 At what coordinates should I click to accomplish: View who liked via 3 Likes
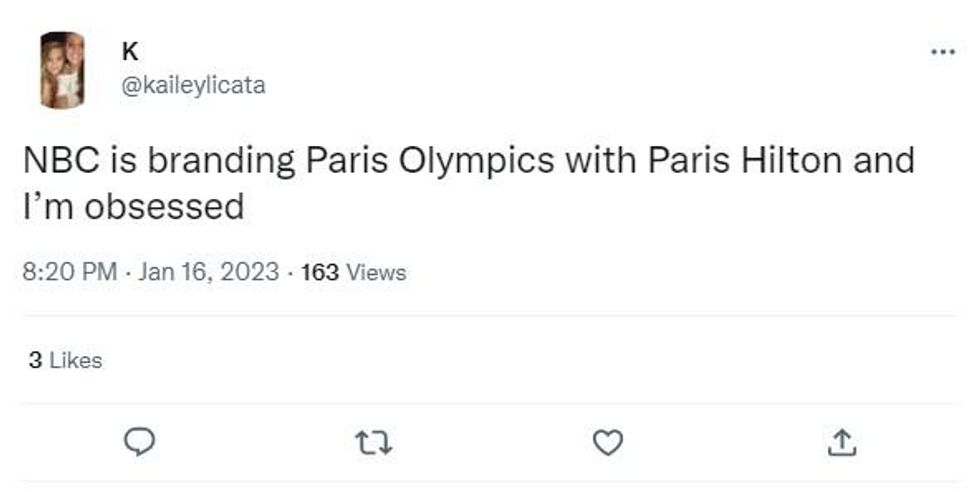pyautogui.click(x=65, y=360)
